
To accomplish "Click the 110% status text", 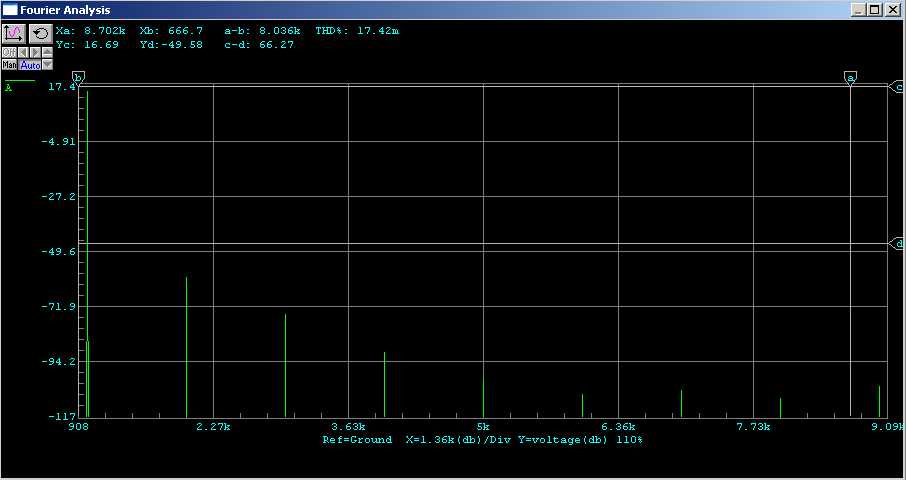I will tap(629, 440).
